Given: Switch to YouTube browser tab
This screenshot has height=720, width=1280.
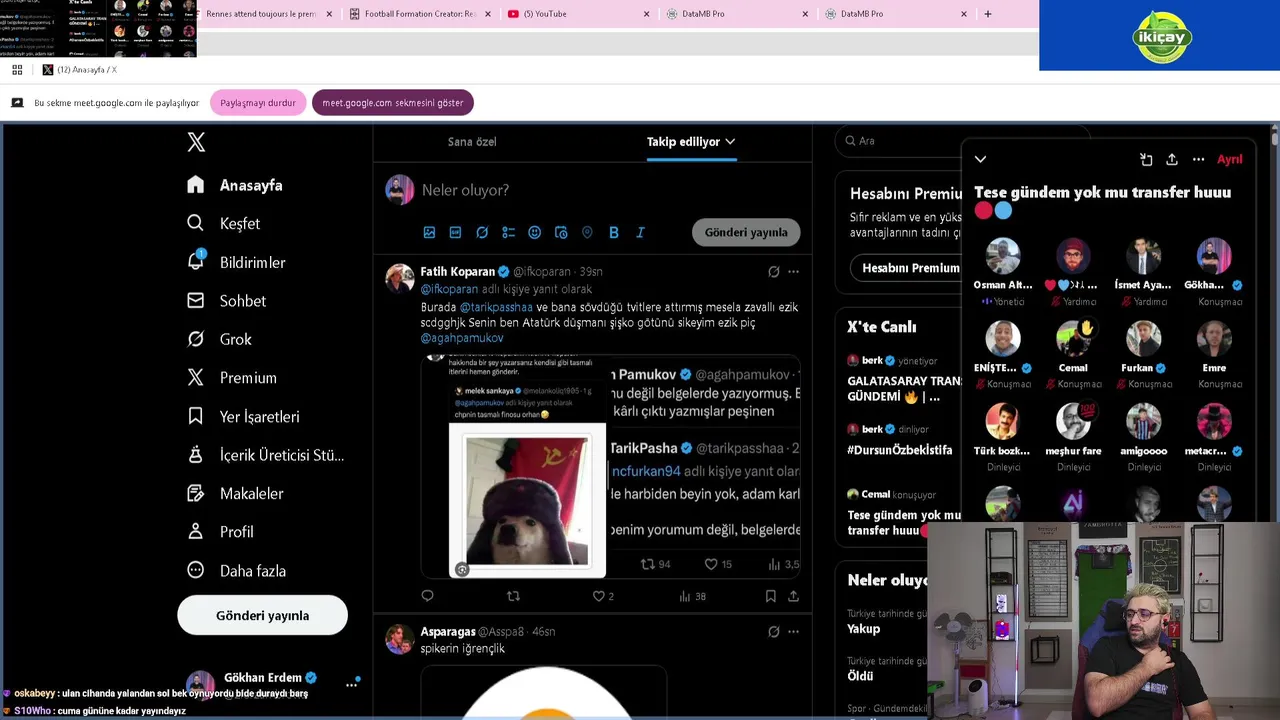Looking at the screenshot, I should point(578,14).
